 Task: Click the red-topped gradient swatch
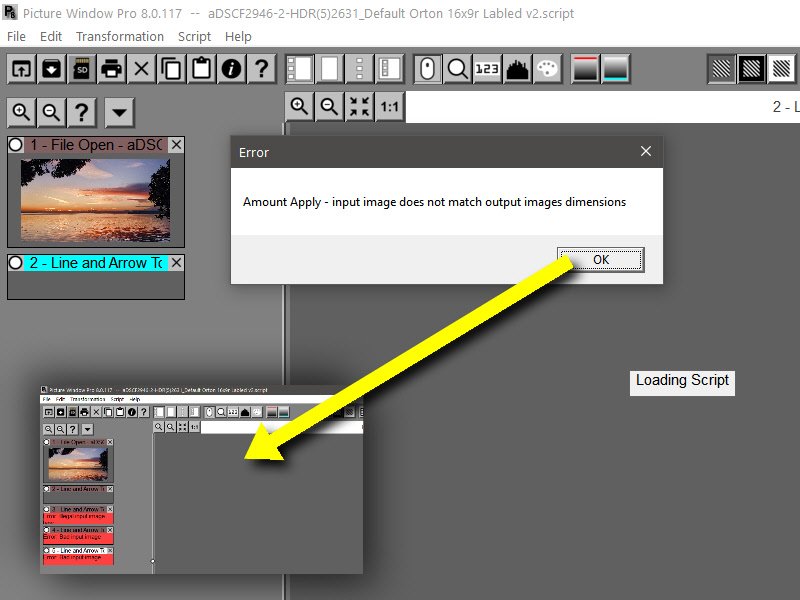point(586,69)
